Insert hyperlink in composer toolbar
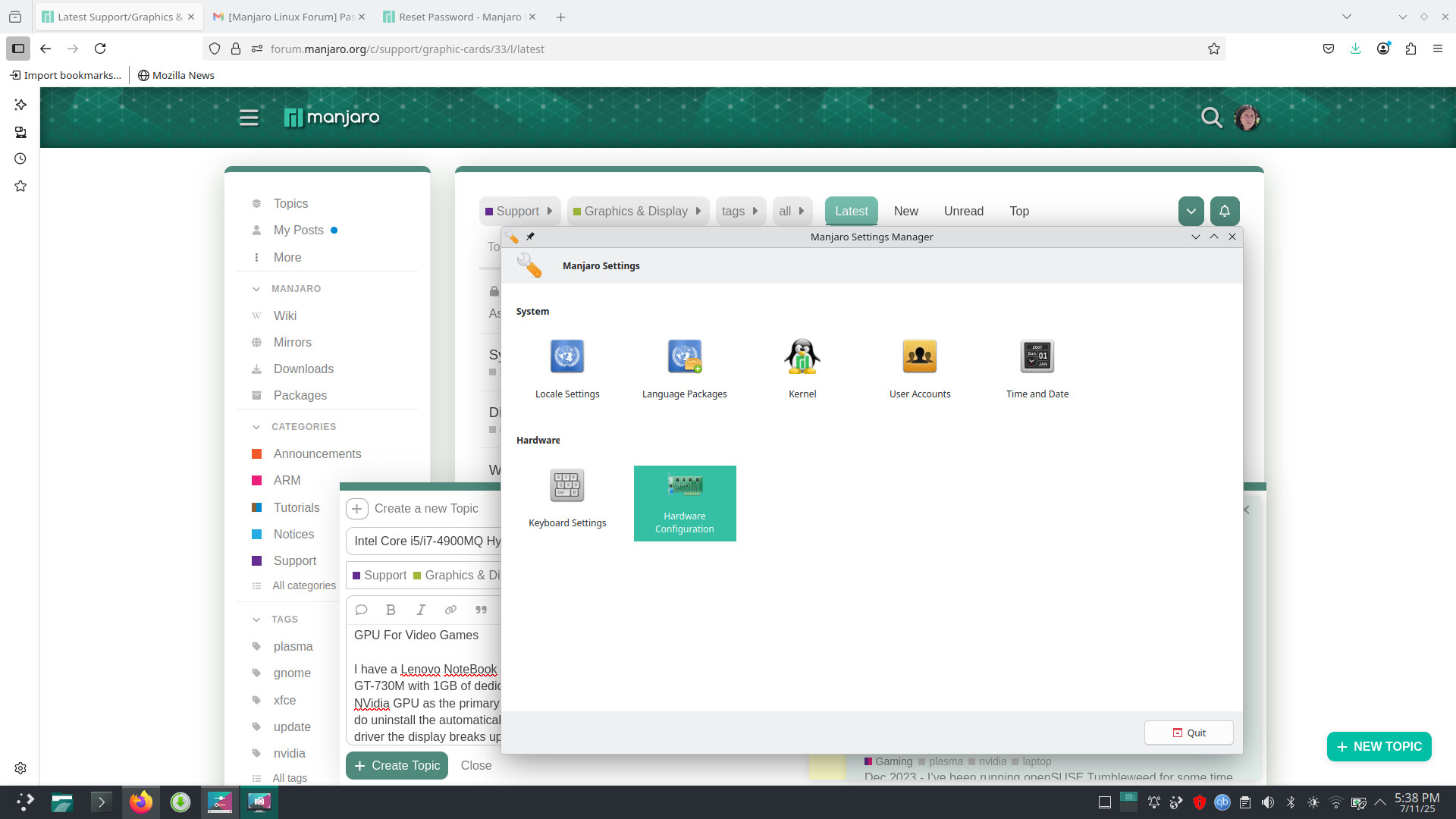 pyautogui.click(x=450, y=610)
